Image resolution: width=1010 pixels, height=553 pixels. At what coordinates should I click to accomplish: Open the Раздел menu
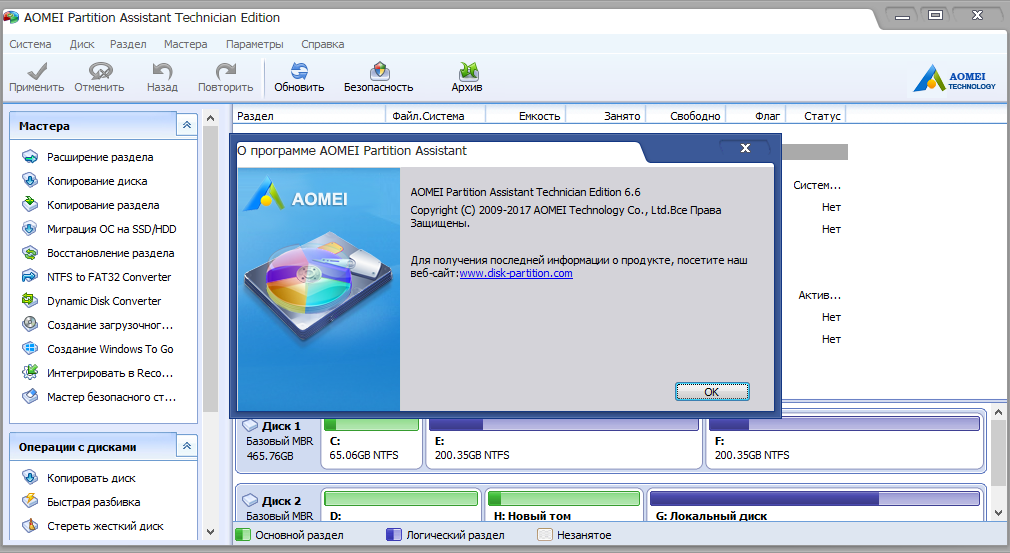pos(128,44)
